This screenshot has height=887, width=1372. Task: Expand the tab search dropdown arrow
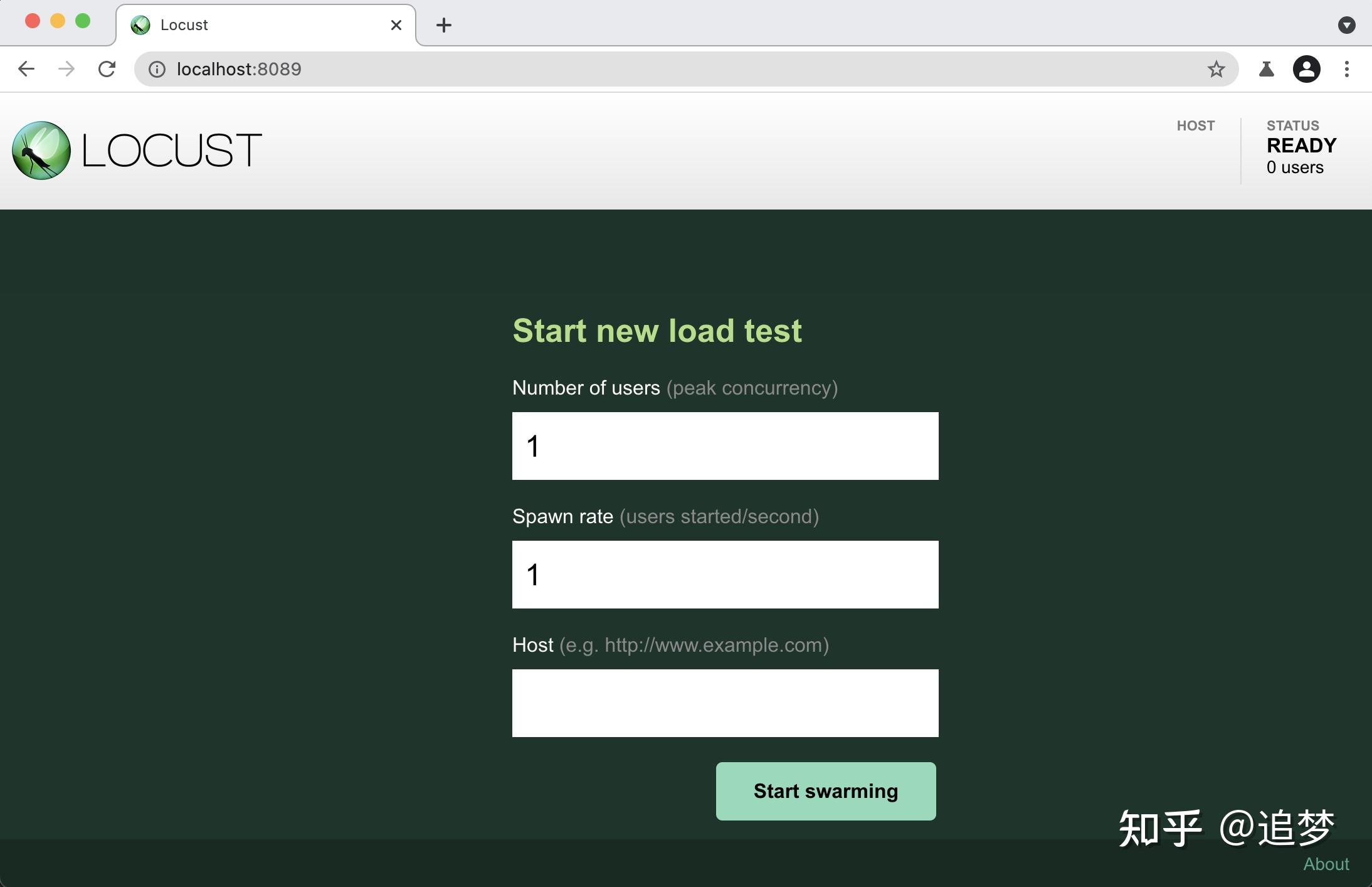coord(1346,25)
